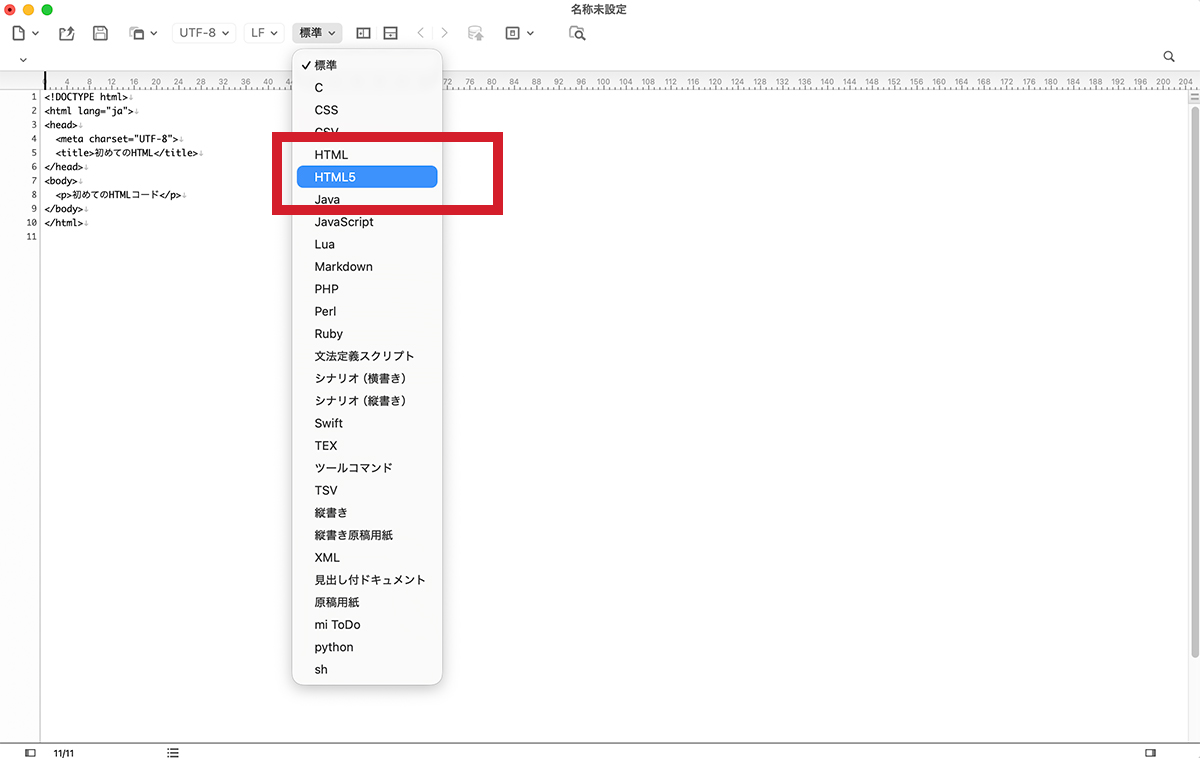The image size is (1200, 758).
Task: Save the current document
Action: pos(100,32)
